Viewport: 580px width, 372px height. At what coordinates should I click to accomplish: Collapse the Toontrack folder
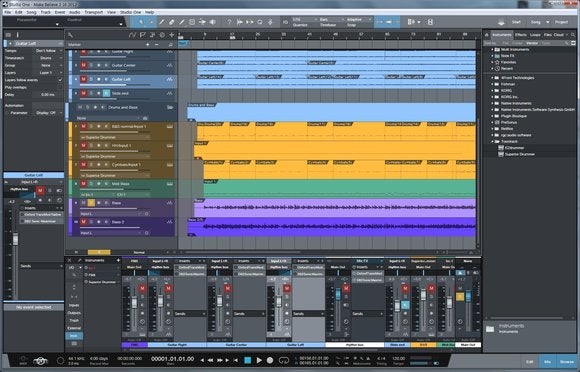[x=492, y=142]
